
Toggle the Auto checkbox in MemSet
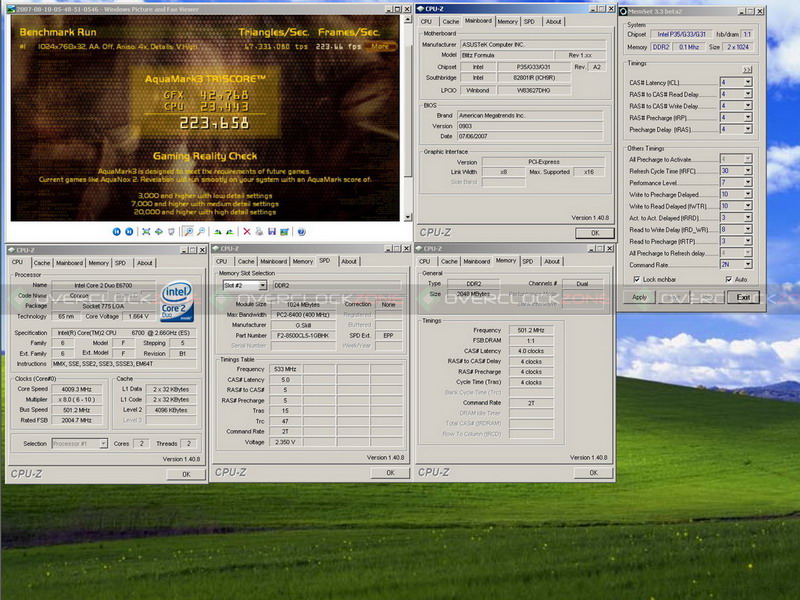coord(729,279)
